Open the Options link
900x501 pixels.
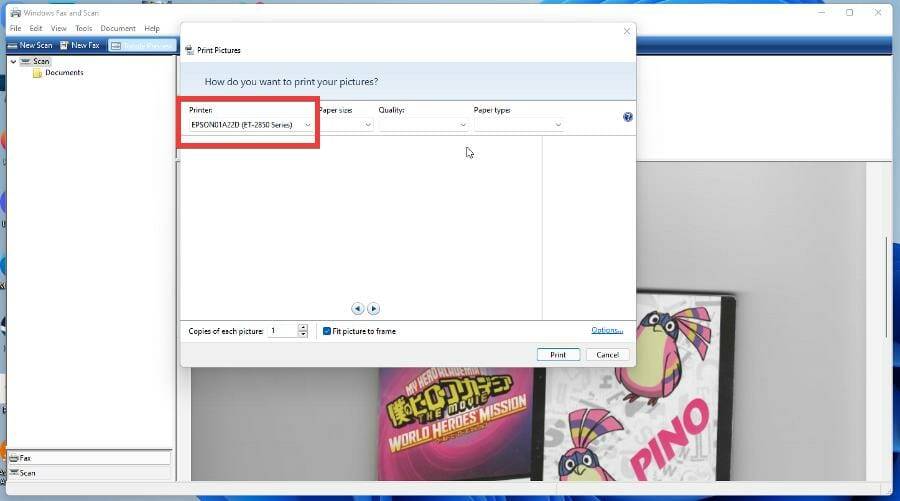(607, 330)
